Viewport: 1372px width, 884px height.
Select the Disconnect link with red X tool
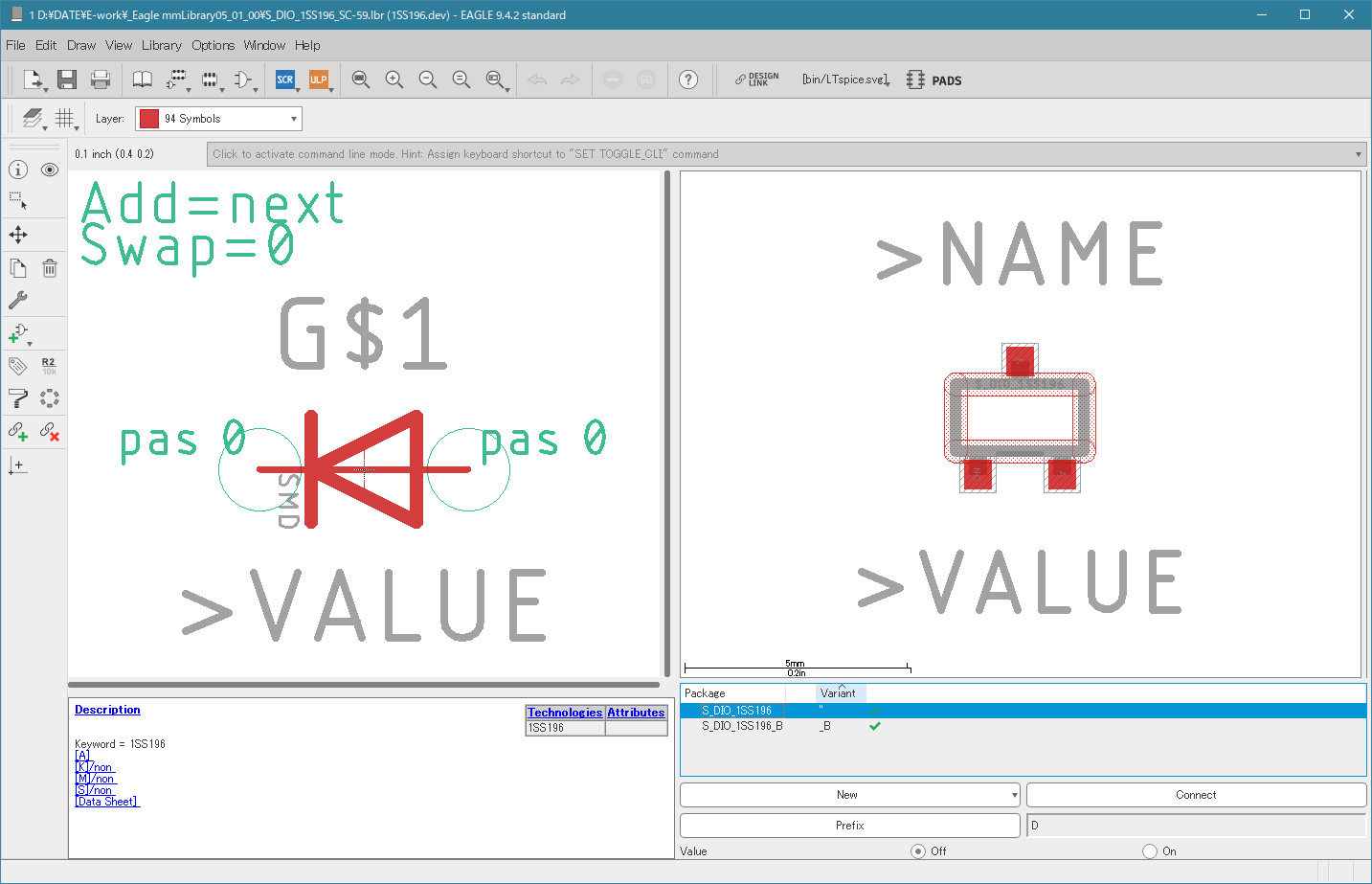(50, 432)
